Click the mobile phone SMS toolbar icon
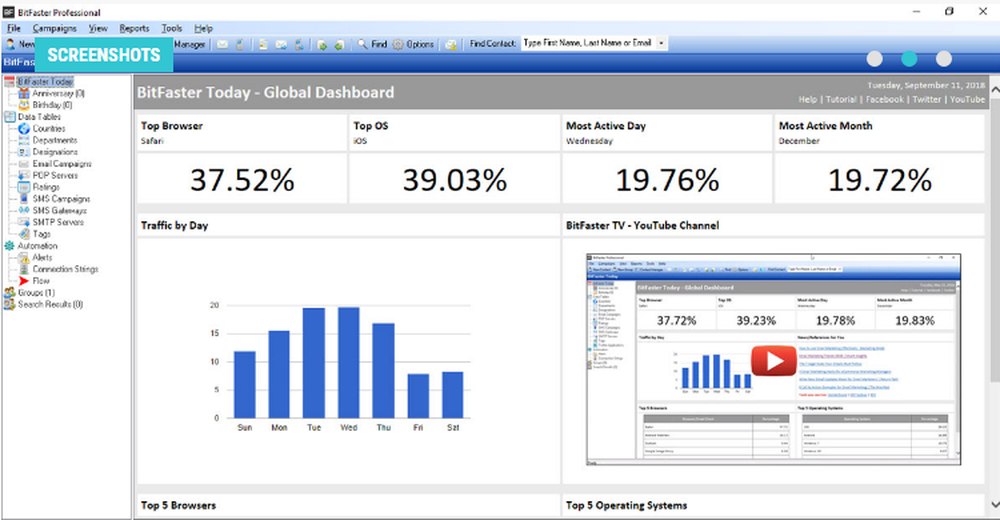Image resolution: width=1000 pixels, height=520 pixels. pyautogui.click(x=240, y=44)
